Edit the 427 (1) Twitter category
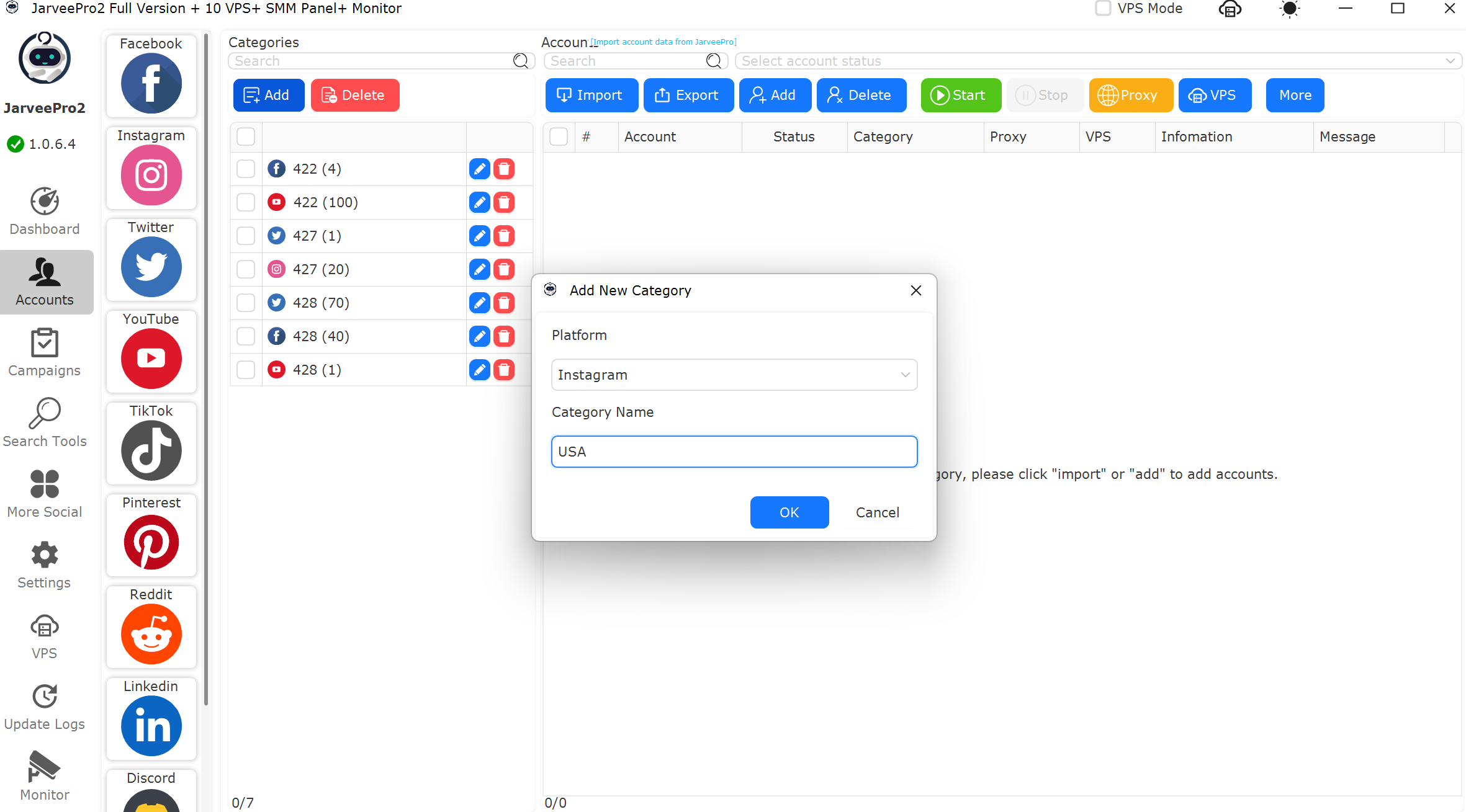The height and width of the screenshot is (812, 1466). coord(480,236)
